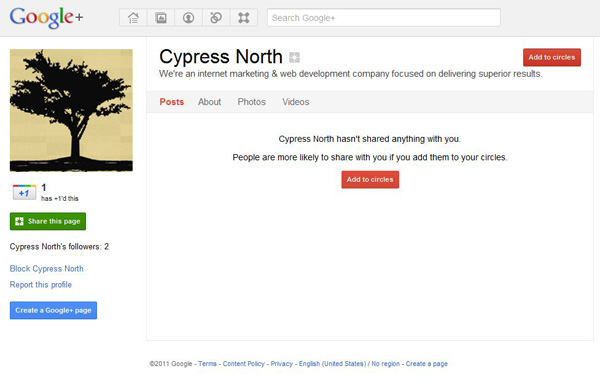Click Add to circles below the sharing message

[x=370, y=180]
